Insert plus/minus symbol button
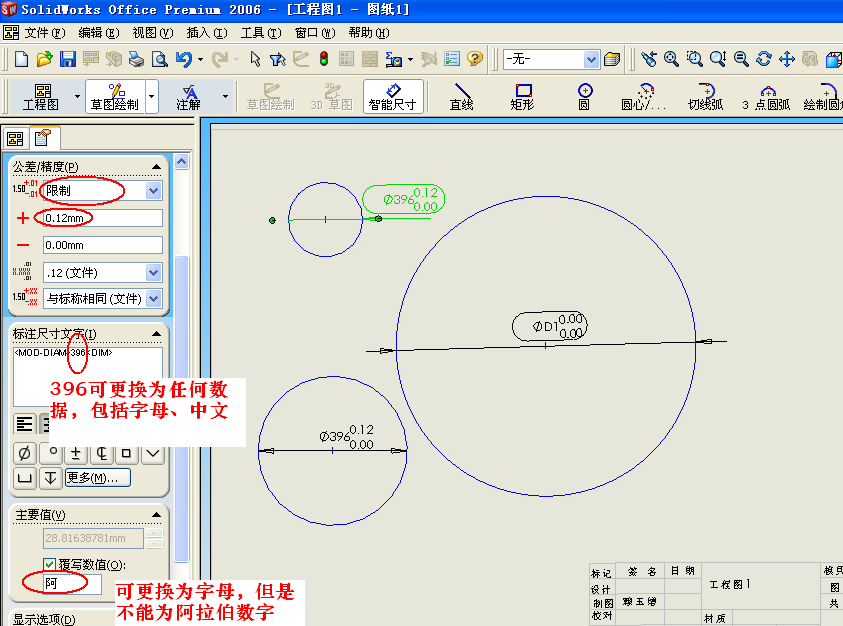The width and height of the screenshot is (843, 626). tap(76, 453)
